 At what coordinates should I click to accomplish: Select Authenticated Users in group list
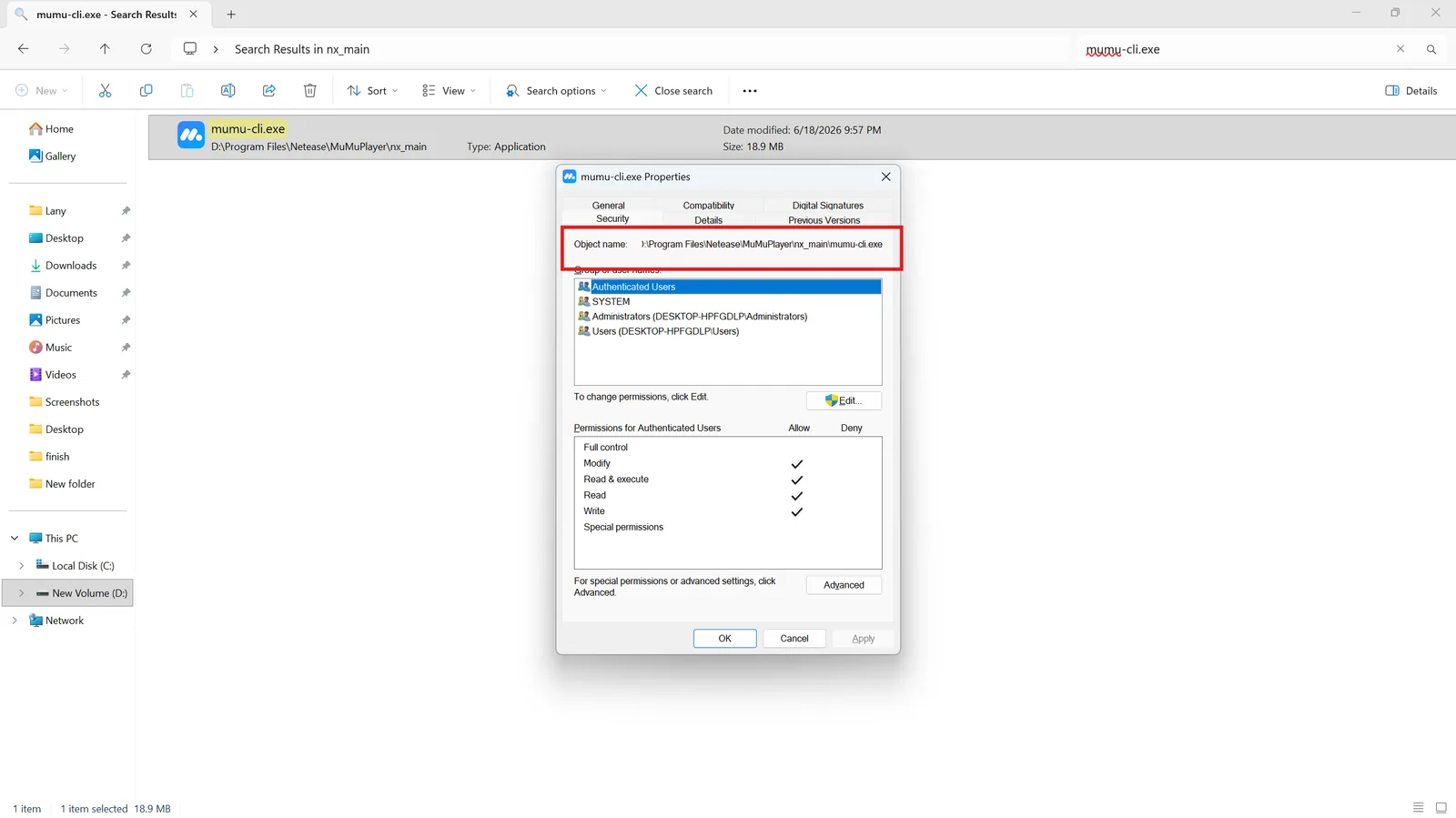pyautogui.click(x=728, y=287)
